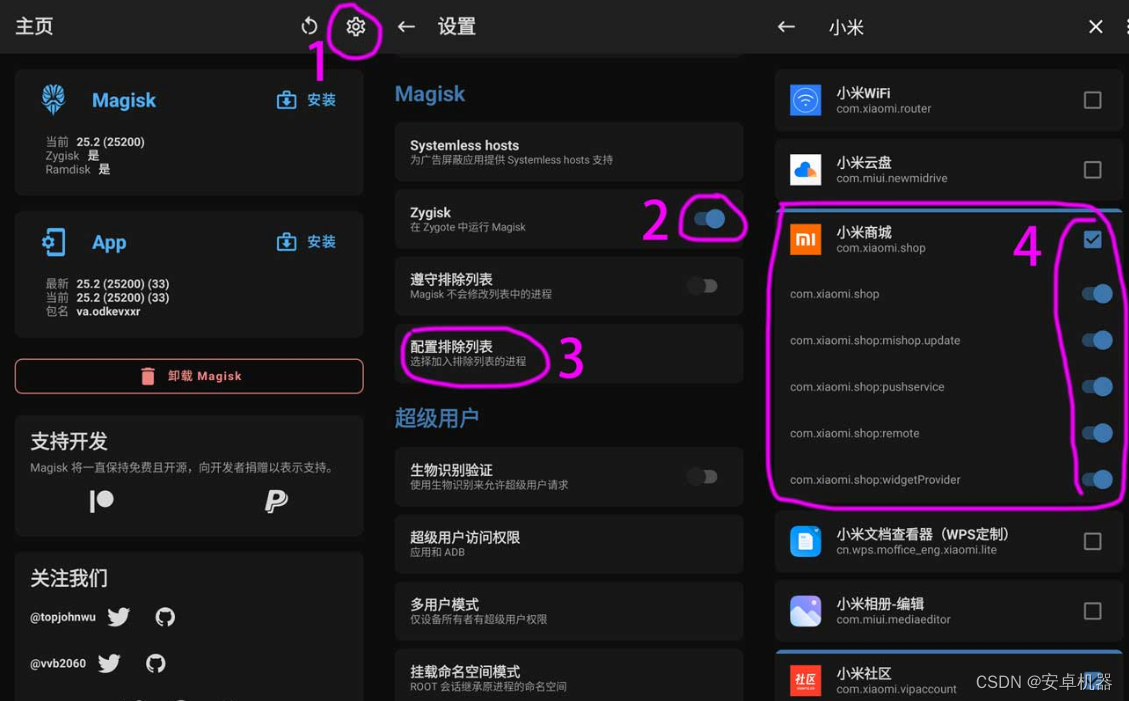Open 挂载命名空间模式 dropdown setting
The image size is (1129, 701).
[569, 675]
